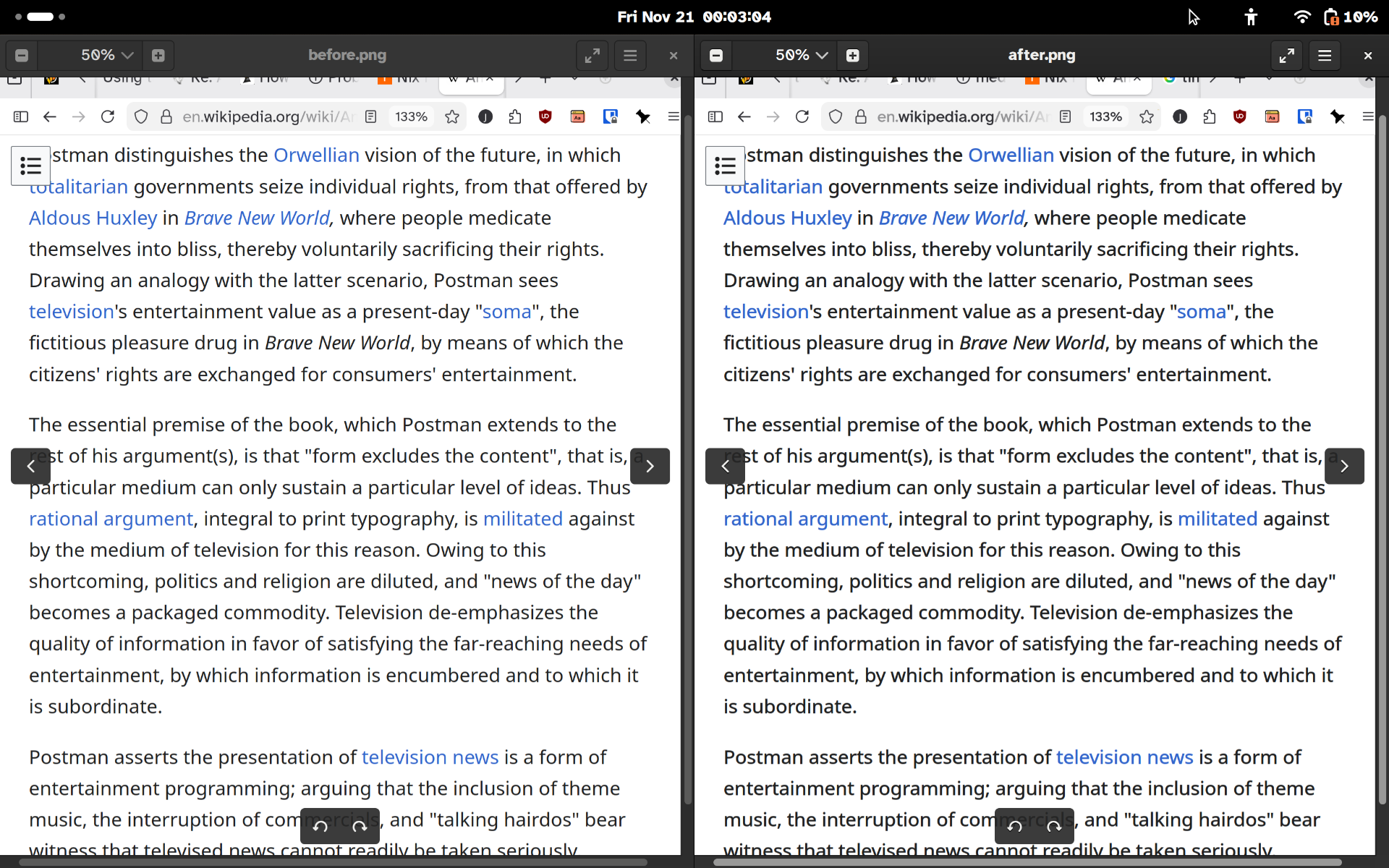The width and height of the screenshot is (1389, 868).
Task: Go to previous image in before.png viewer
Action: (30, 466)
